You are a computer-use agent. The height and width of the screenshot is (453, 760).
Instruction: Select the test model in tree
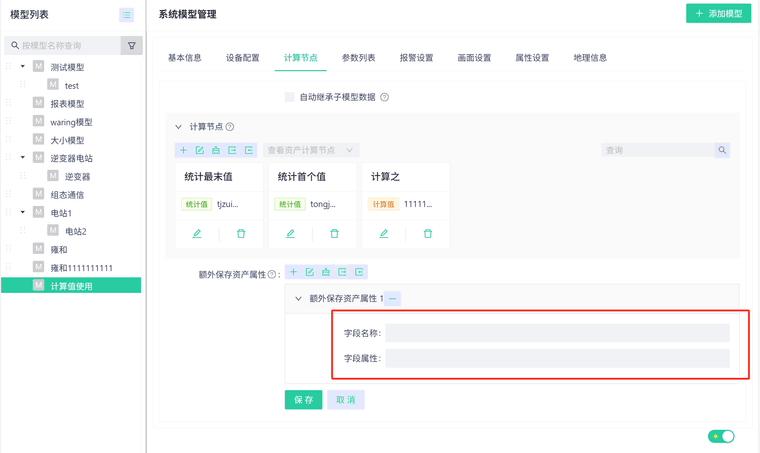(72, 86)
